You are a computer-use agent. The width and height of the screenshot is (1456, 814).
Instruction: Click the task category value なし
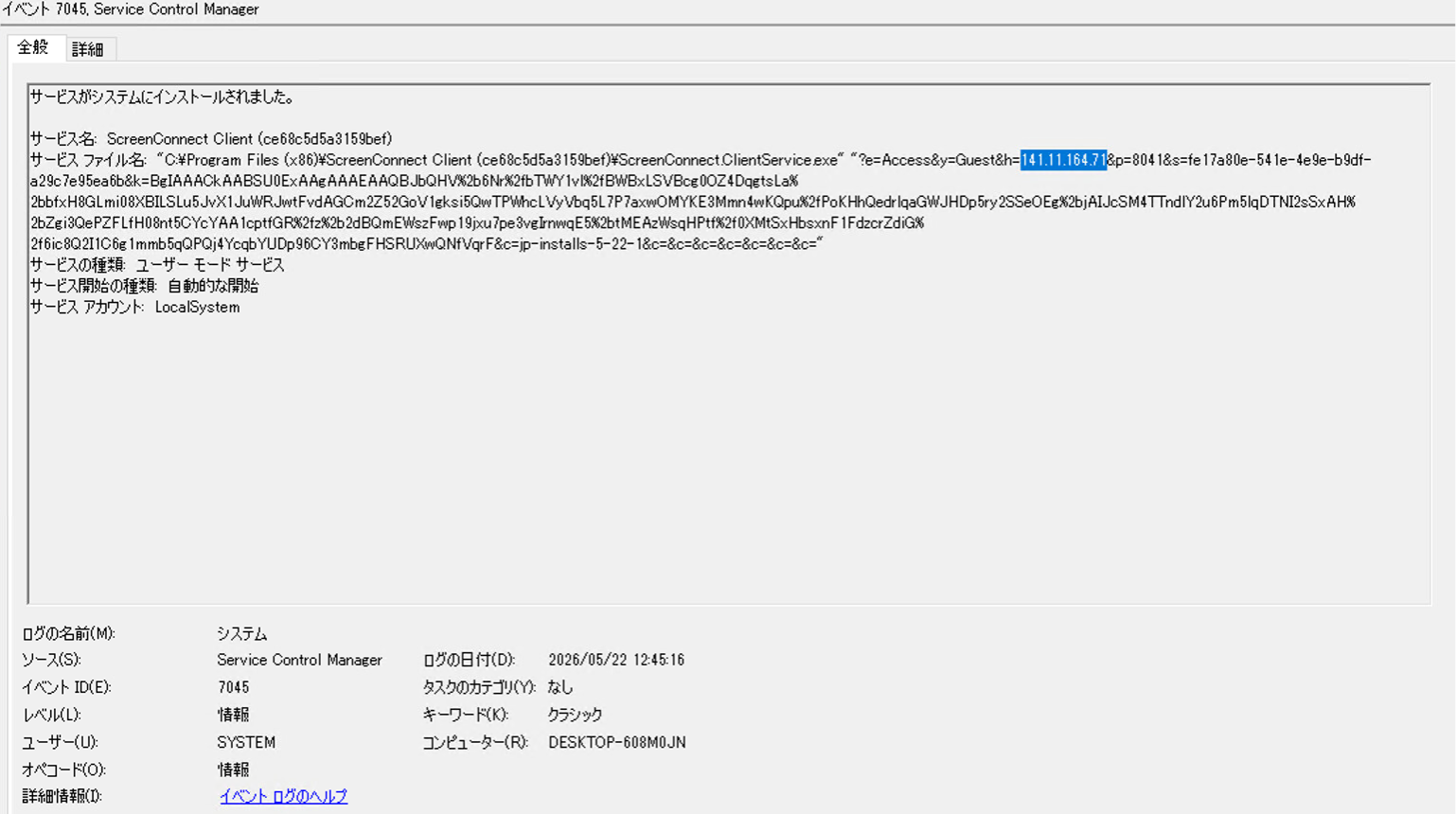(560, 687)
